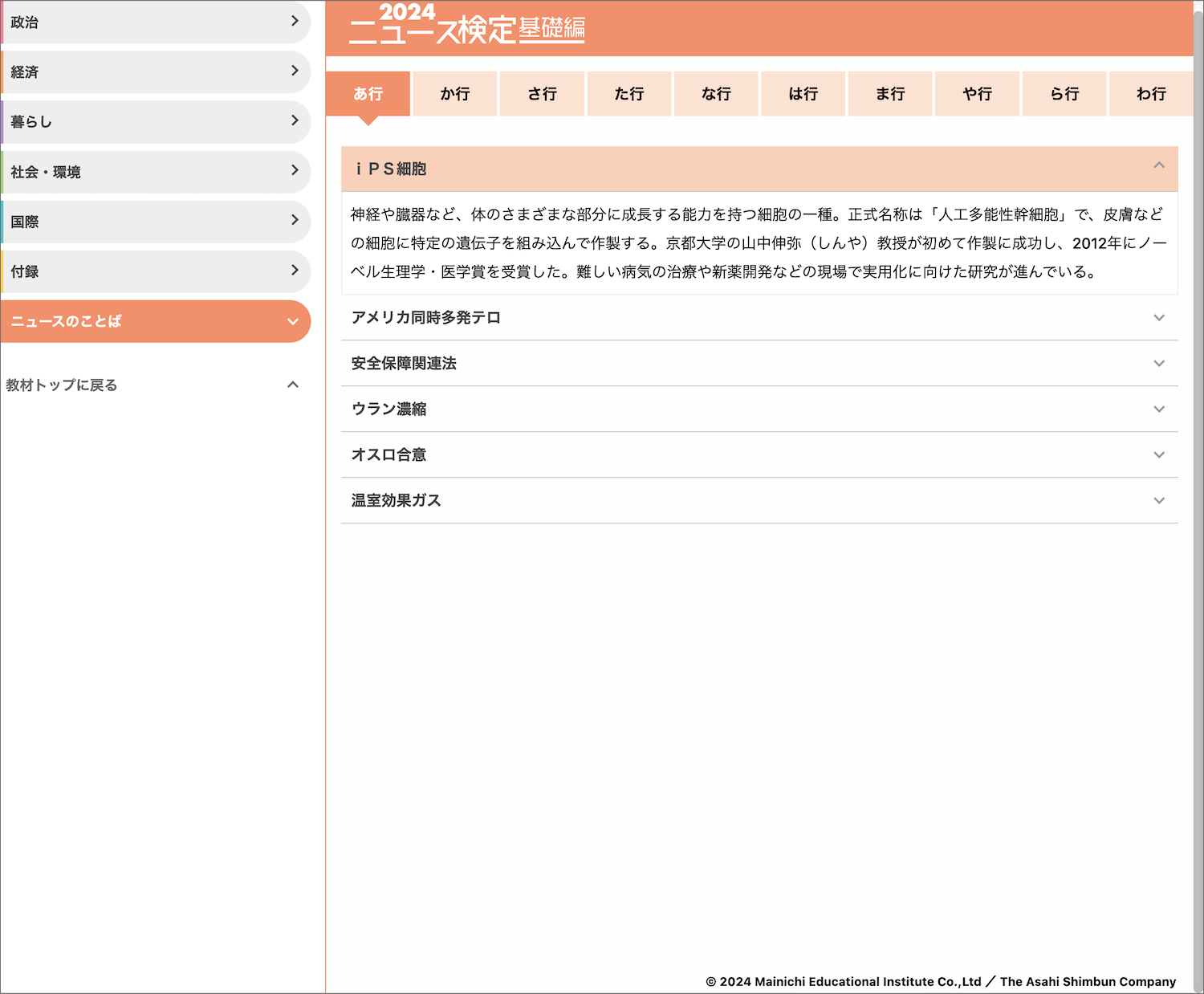Screen dimensions: 1204x994
Task: Click the chevron arrow on 社会・環境 row
Action: (295, 170)
